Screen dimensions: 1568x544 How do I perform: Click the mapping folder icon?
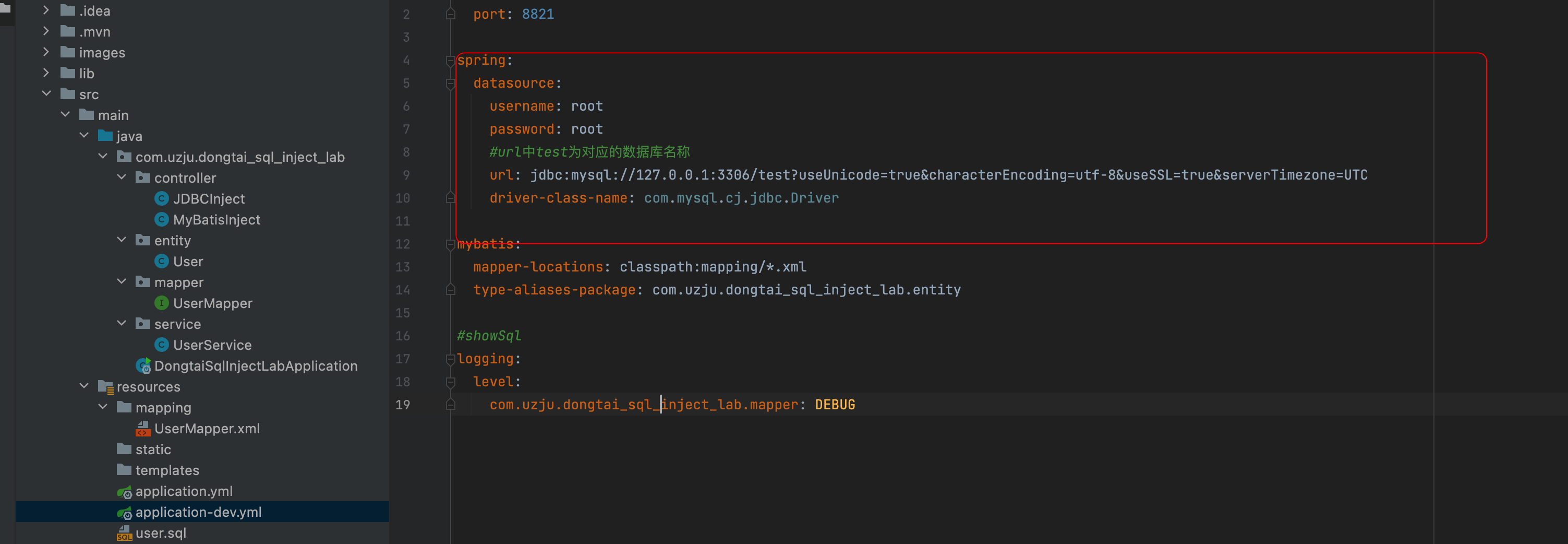point(124,407)
